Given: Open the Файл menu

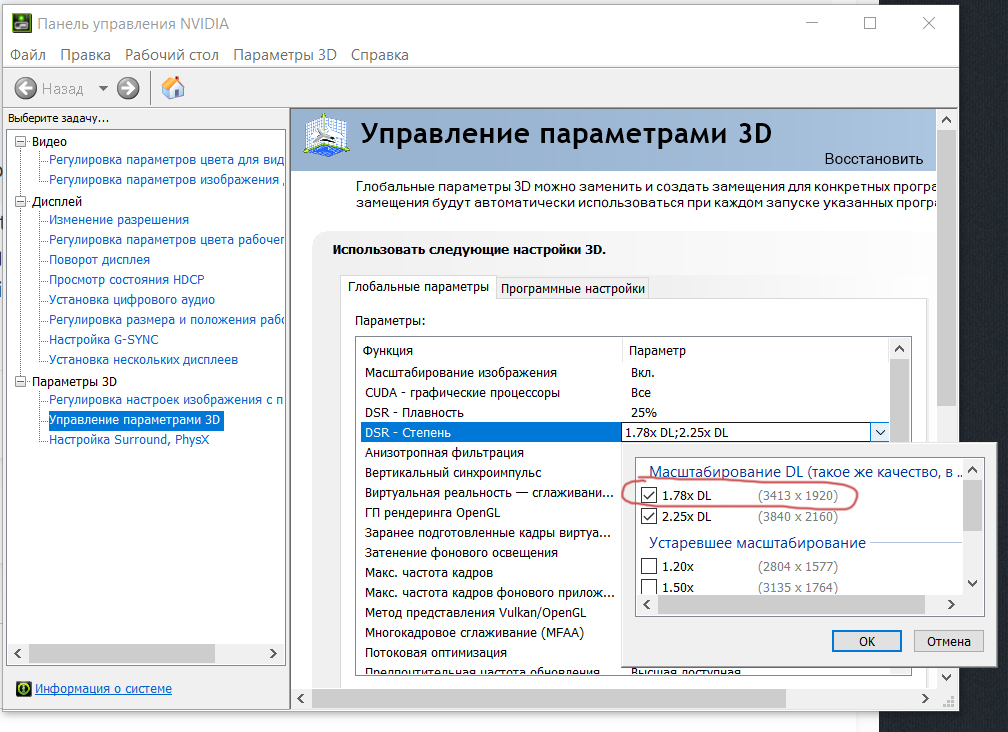Looking at the screenshot, I should click(28, 55).
